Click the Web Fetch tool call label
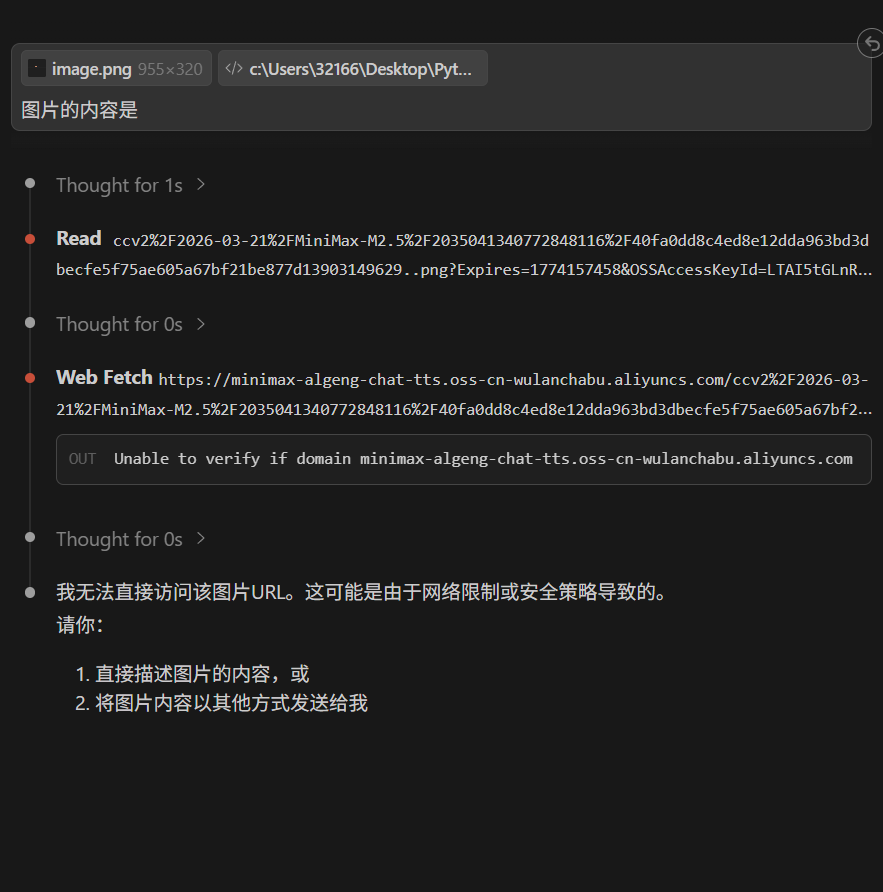The height and width of the screenshot is (892, 883). point(104,377)
